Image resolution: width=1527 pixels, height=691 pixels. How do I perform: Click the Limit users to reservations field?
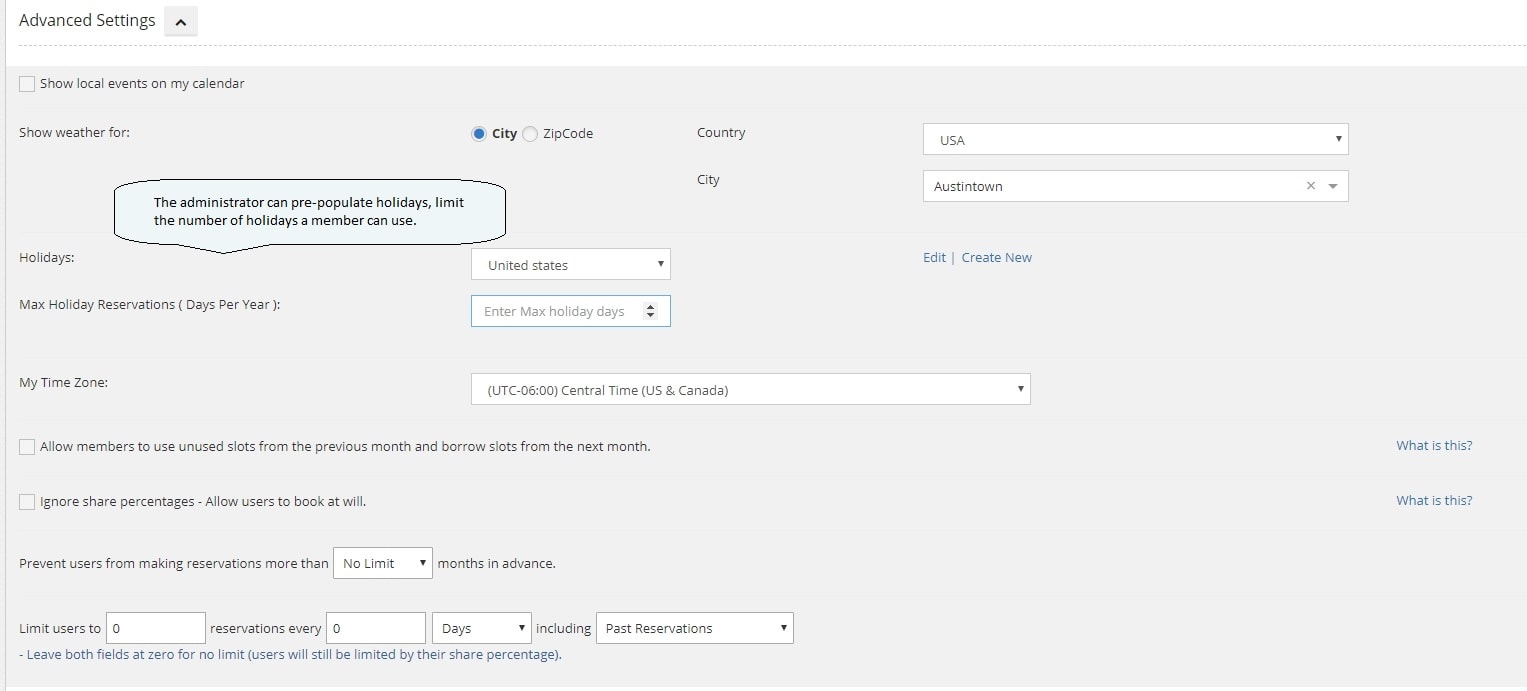tap(155, 629)
